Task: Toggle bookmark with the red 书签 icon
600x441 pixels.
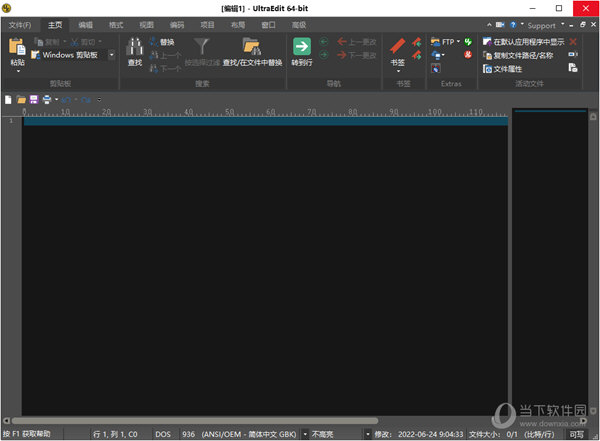Action: click(398, 46)
